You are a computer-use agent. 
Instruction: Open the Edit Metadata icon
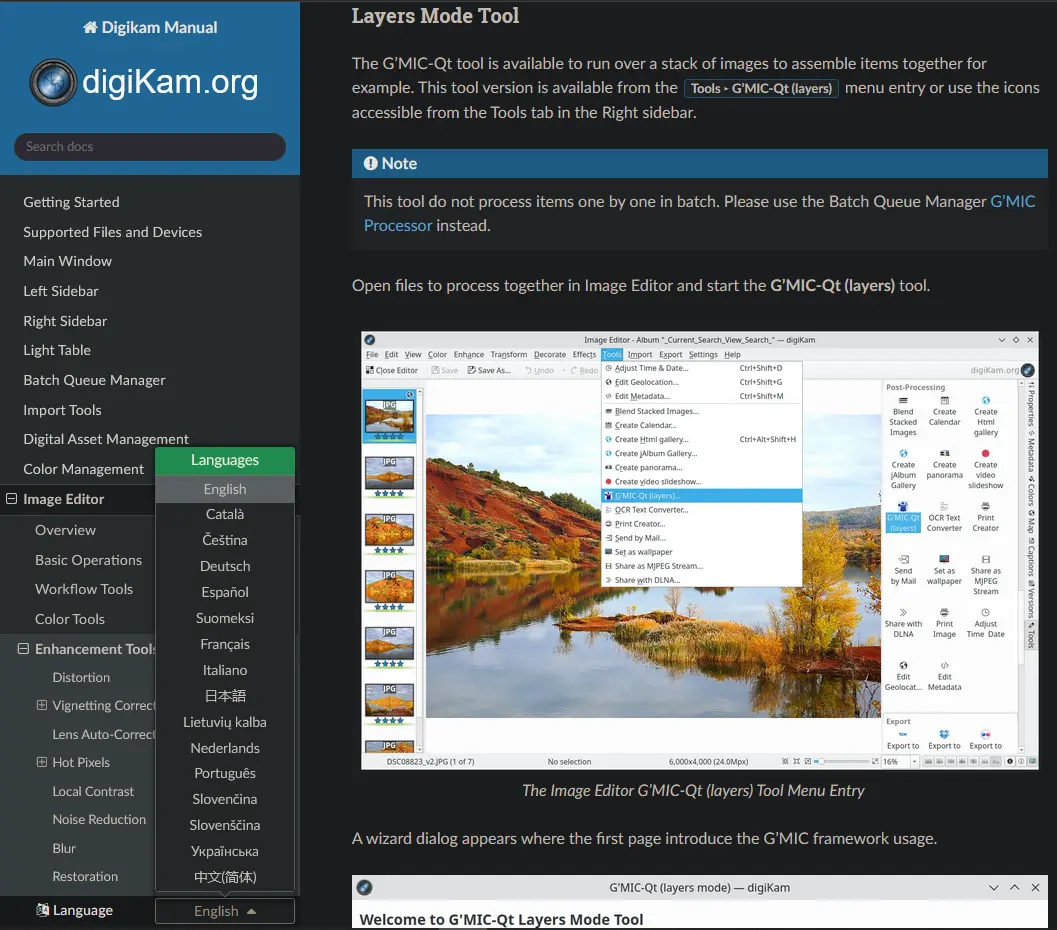click(x=944, y=665)
